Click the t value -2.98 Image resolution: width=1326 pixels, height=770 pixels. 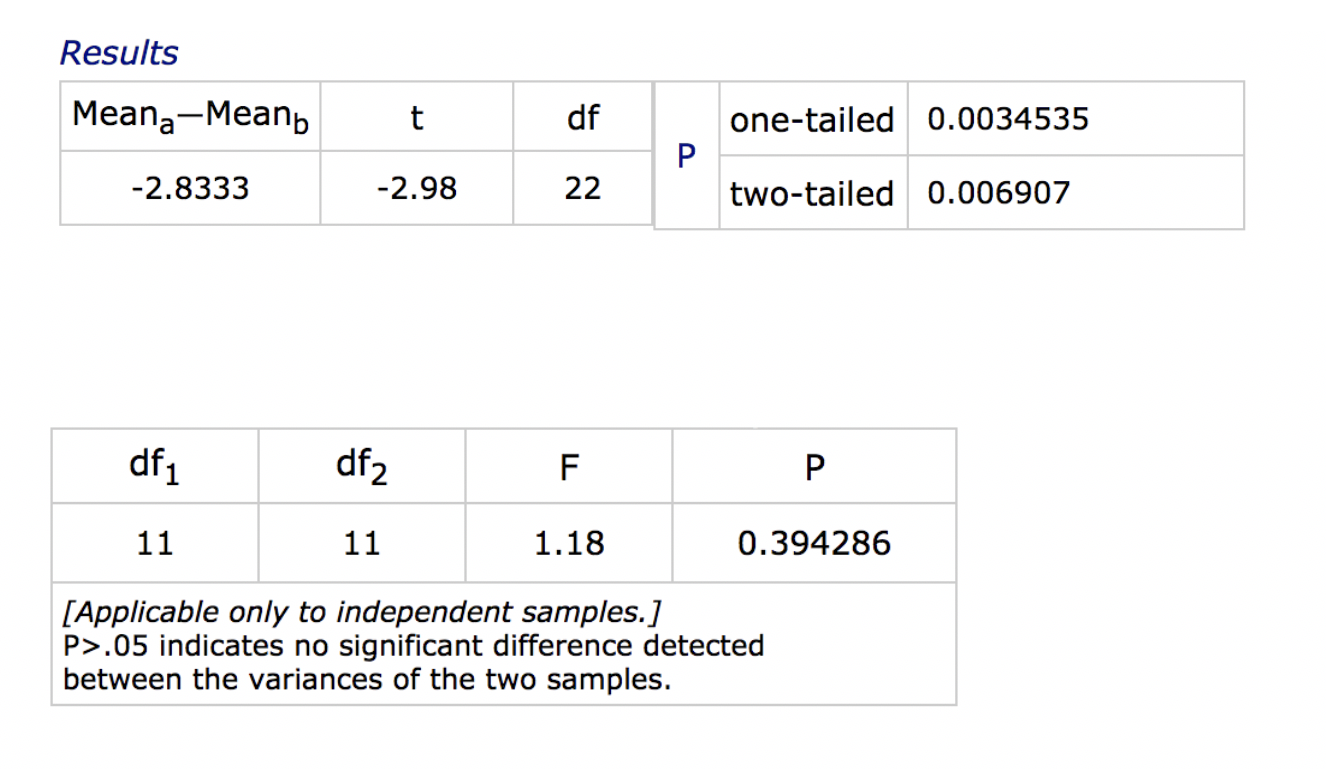tap(417, 188)
